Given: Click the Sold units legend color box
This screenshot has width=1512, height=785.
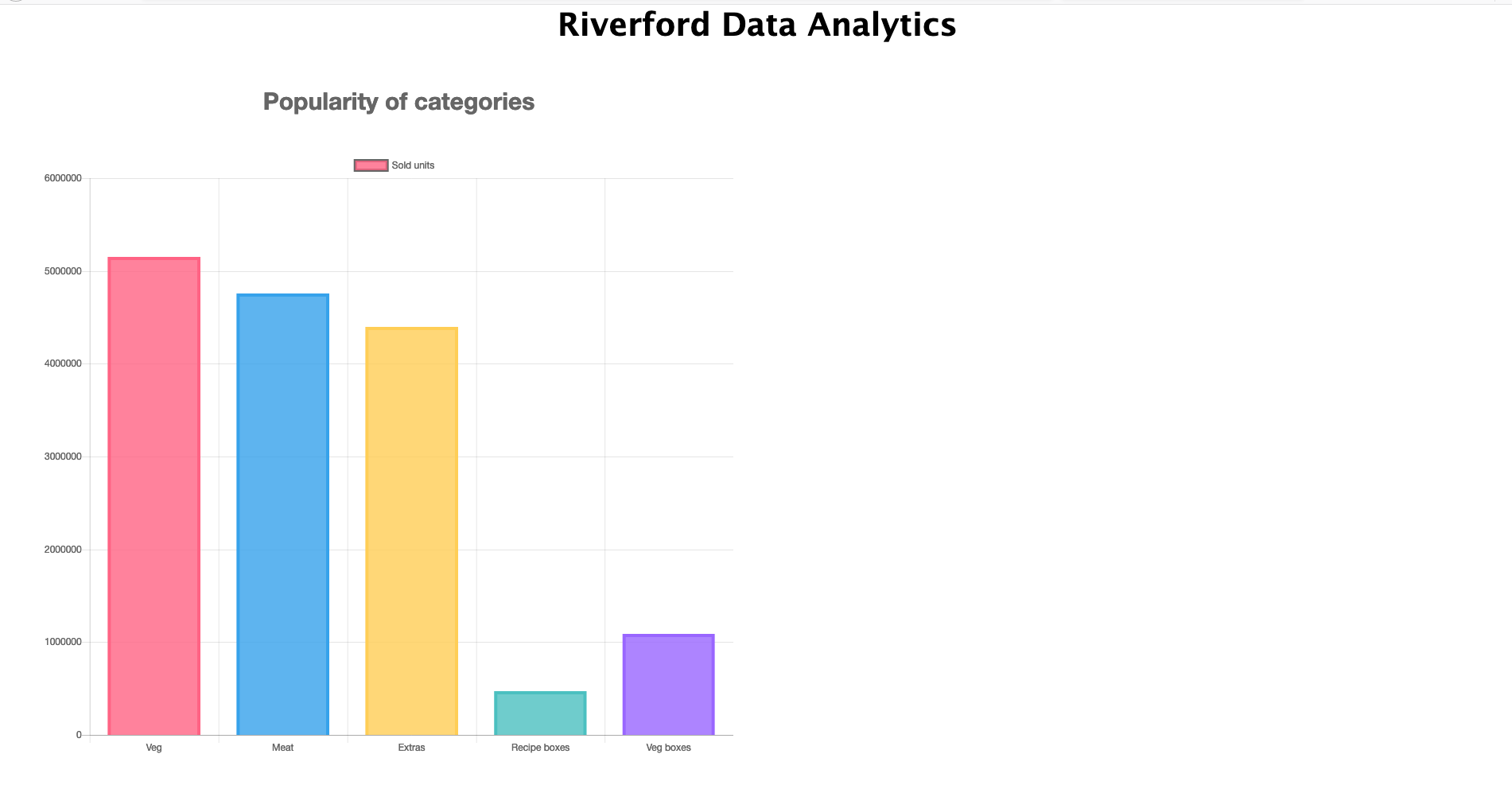Looking at the screenshot, I should [x=371, y=165].
